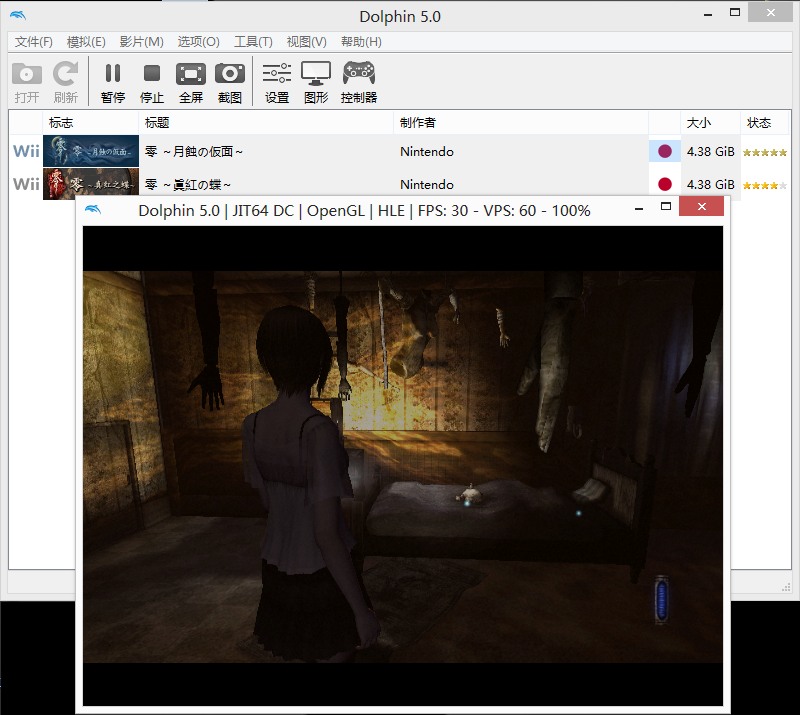This screenshot has height=715, width=800.
Task: Open Controller (控制器) gamepad icon
Action: coord(359,81)
